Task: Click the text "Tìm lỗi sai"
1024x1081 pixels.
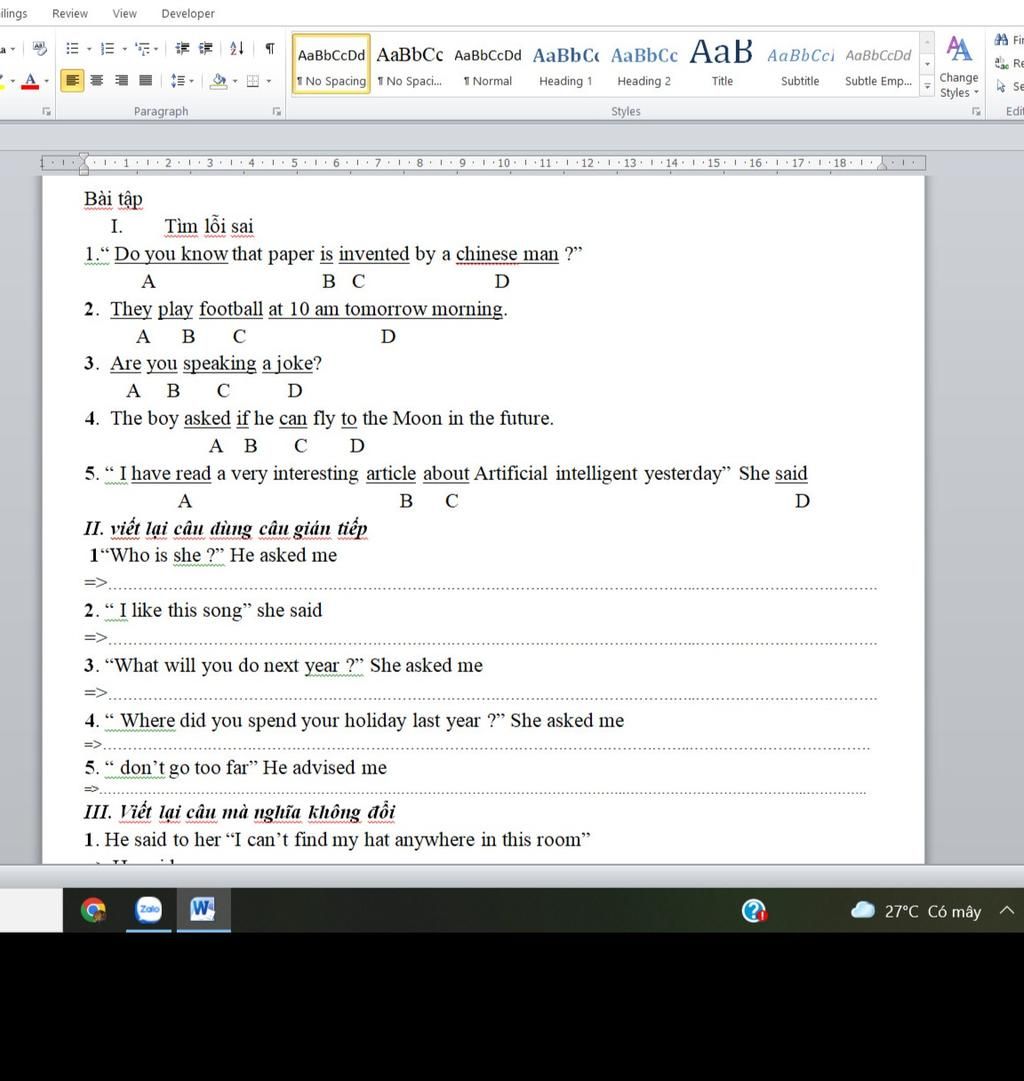Action: (209, 226)
